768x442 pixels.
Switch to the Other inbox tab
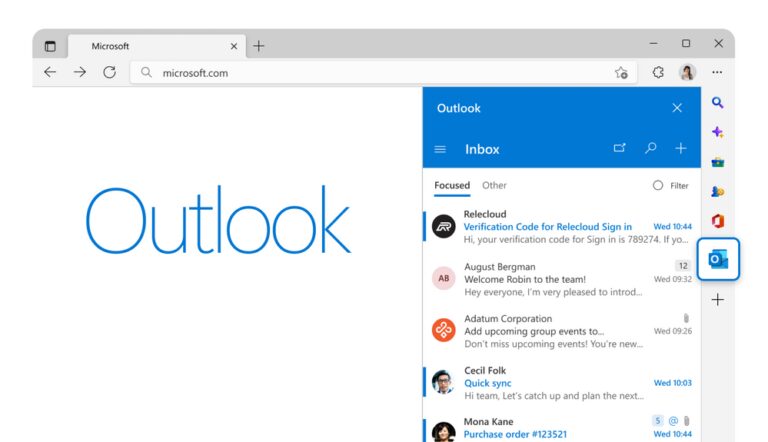pyautogui.click(x=494, y=185)
